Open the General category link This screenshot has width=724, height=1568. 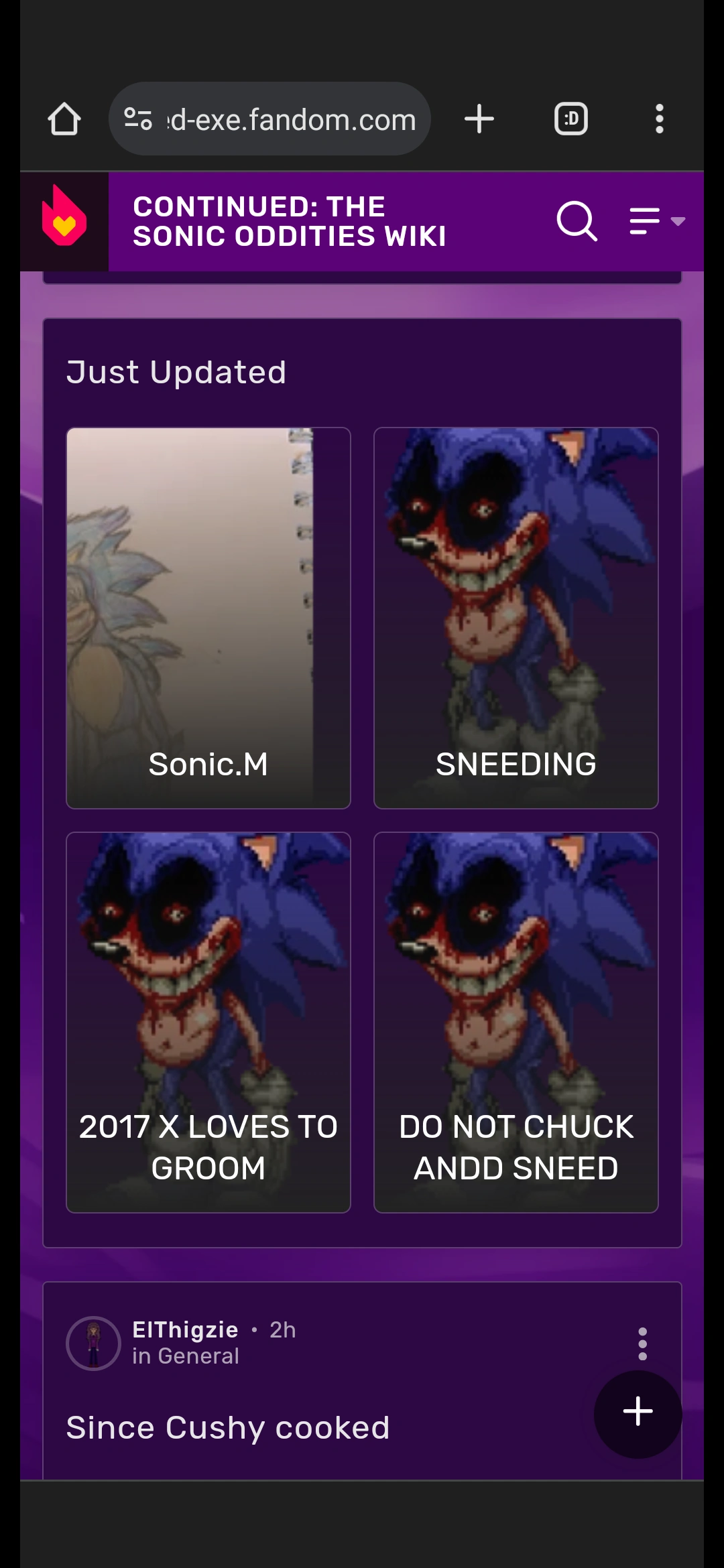[x=198, y=1356]
